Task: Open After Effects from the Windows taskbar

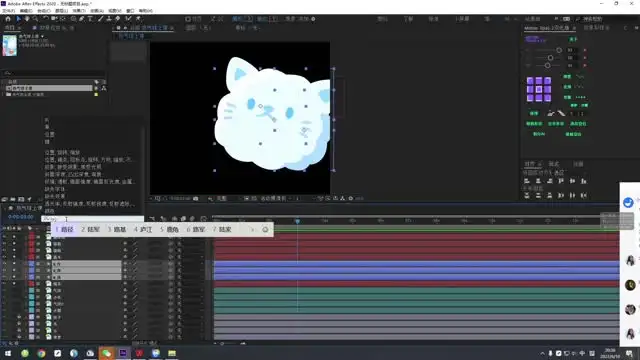Action: pyautogui.click(x=123, y=353)
